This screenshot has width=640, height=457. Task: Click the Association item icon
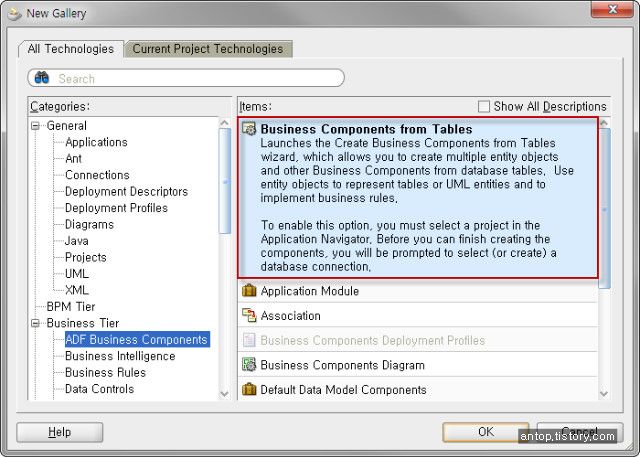249,315
